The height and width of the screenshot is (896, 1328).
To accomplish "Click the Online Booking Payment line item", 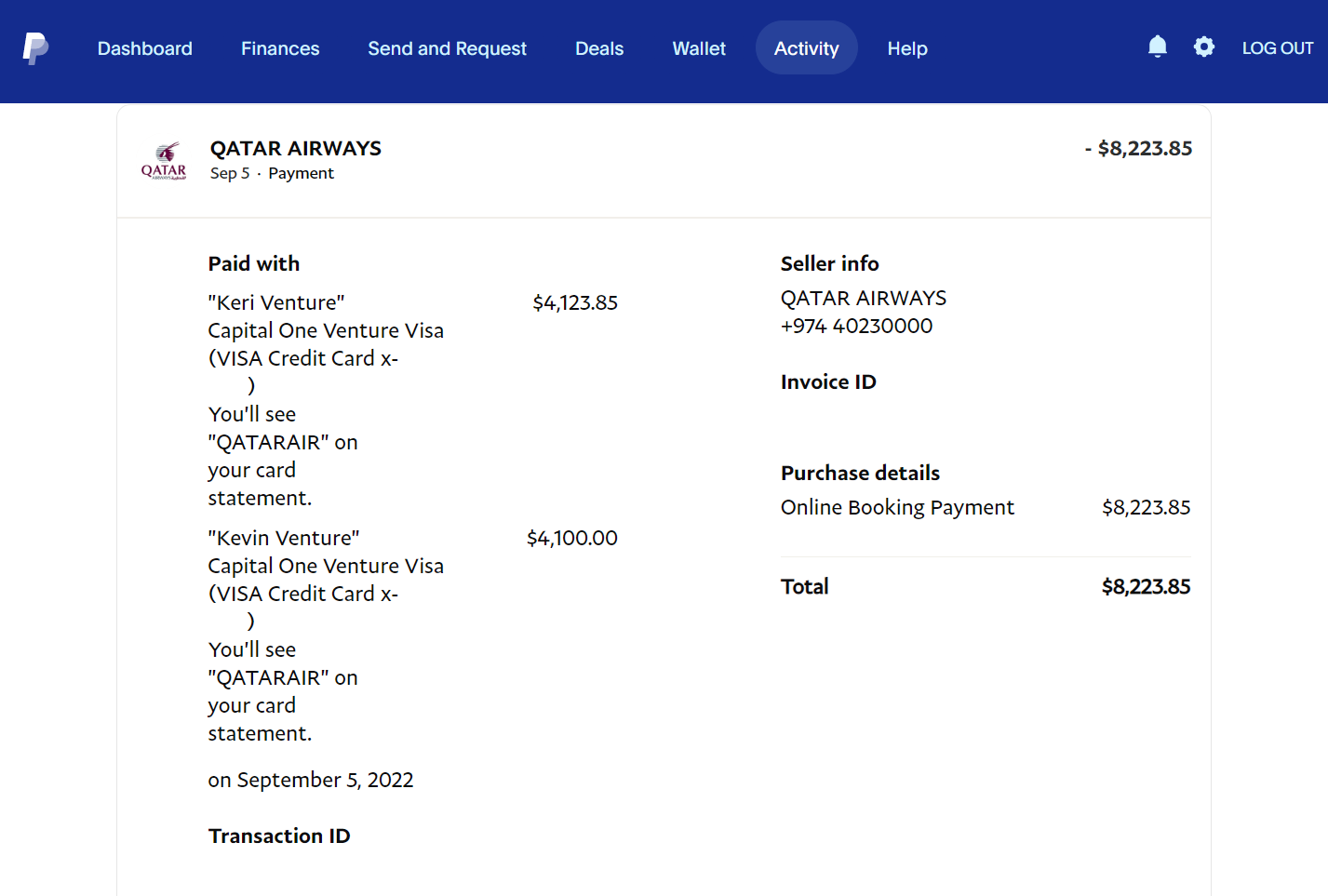I will (897, 507).
